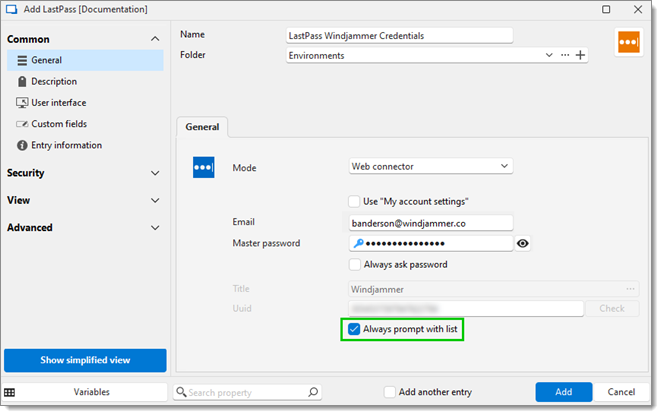Open the Folder Environments dropdown arrow
Screen dimensions: 662x416
[x=549, y=55]
